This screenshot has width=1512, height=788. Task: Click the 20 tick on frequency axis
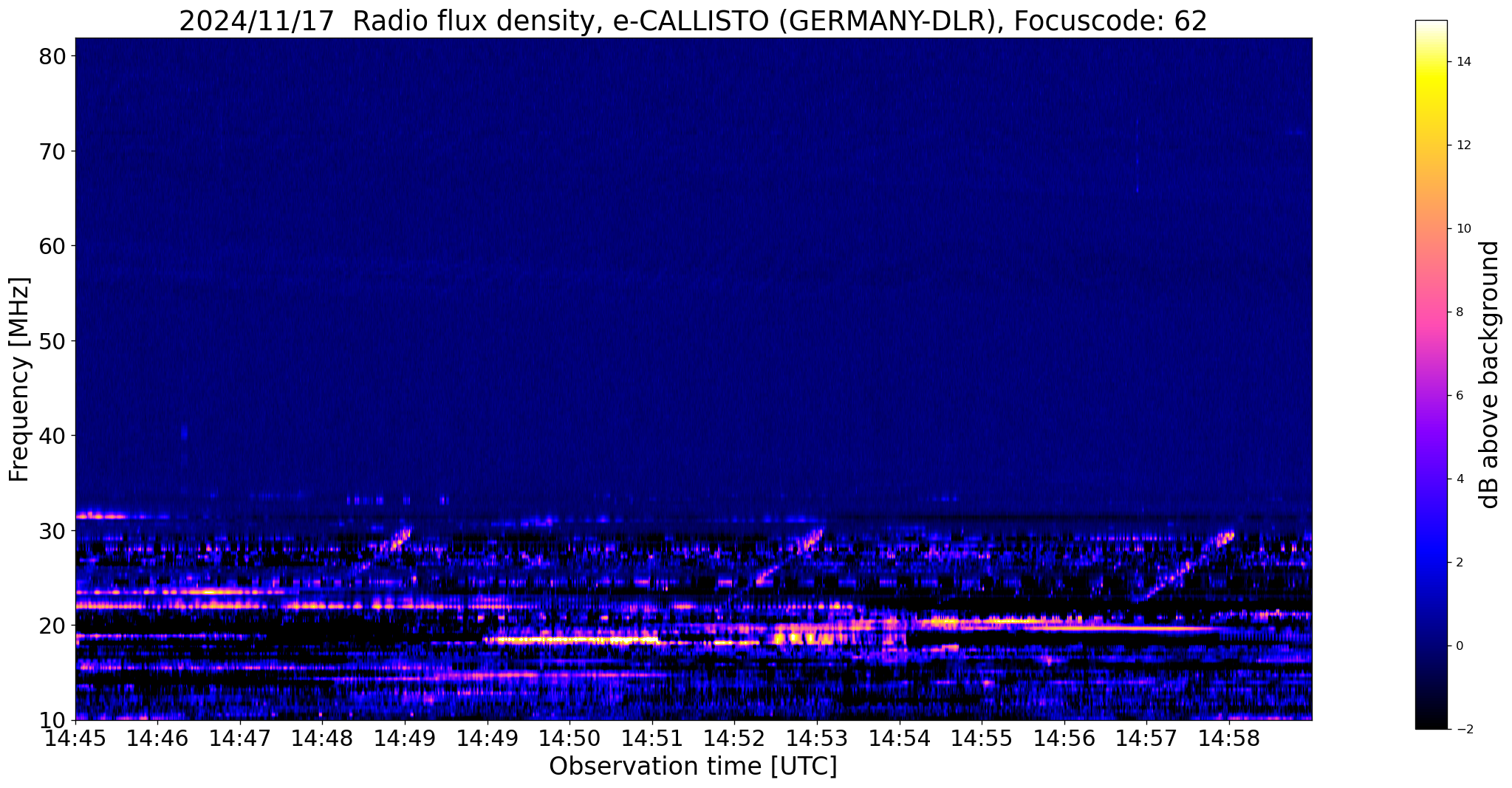52,626
